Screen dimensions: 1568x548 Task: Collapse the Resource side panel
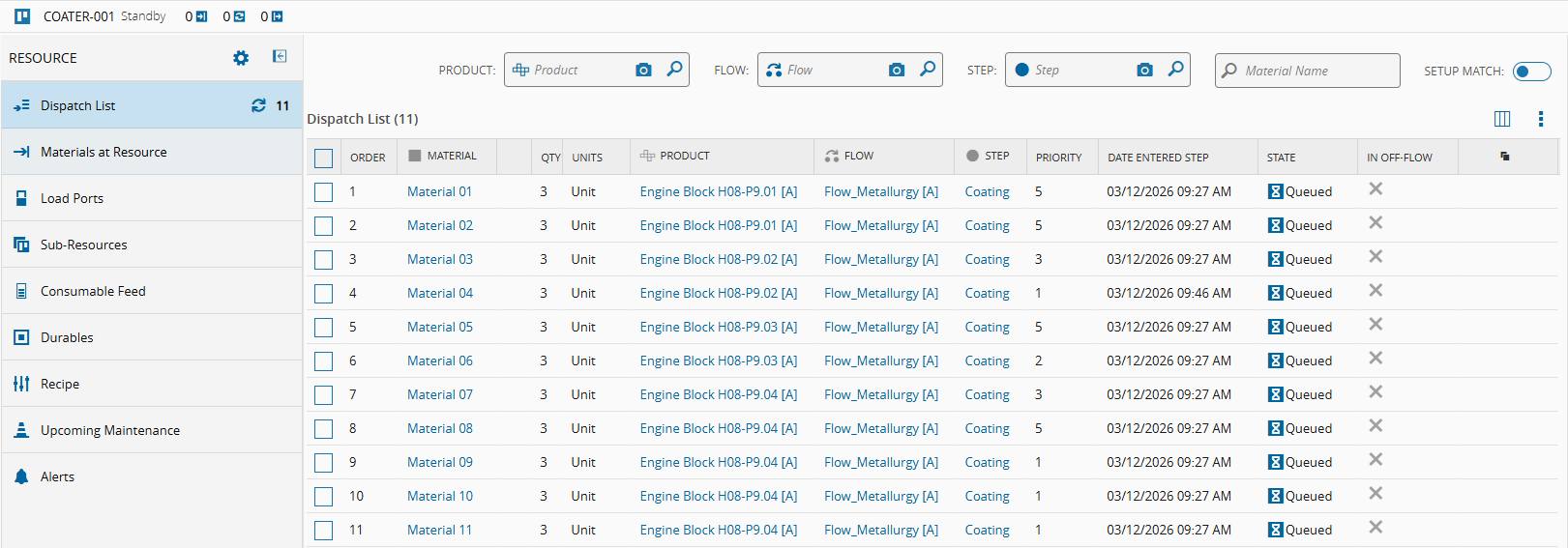coord(280,57)
